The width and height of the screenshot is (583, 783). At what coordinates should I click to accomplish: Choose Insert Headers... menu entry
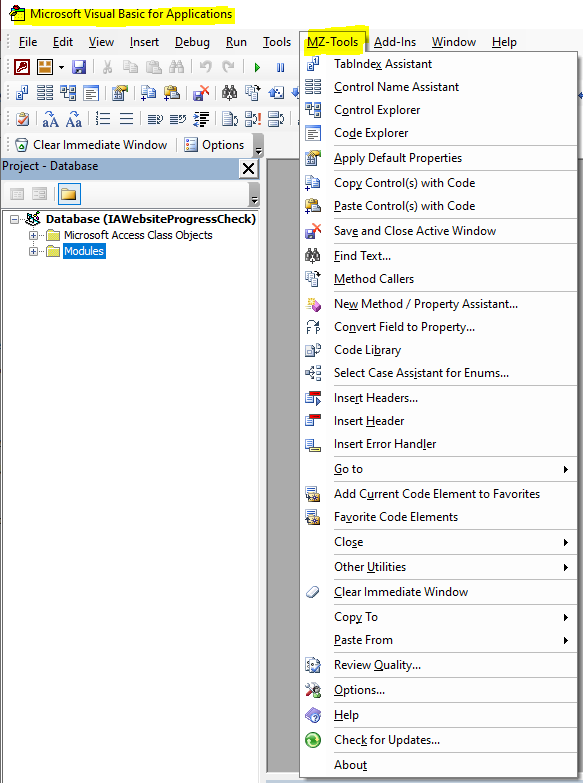pyautogui.click(x=439, y=398)
